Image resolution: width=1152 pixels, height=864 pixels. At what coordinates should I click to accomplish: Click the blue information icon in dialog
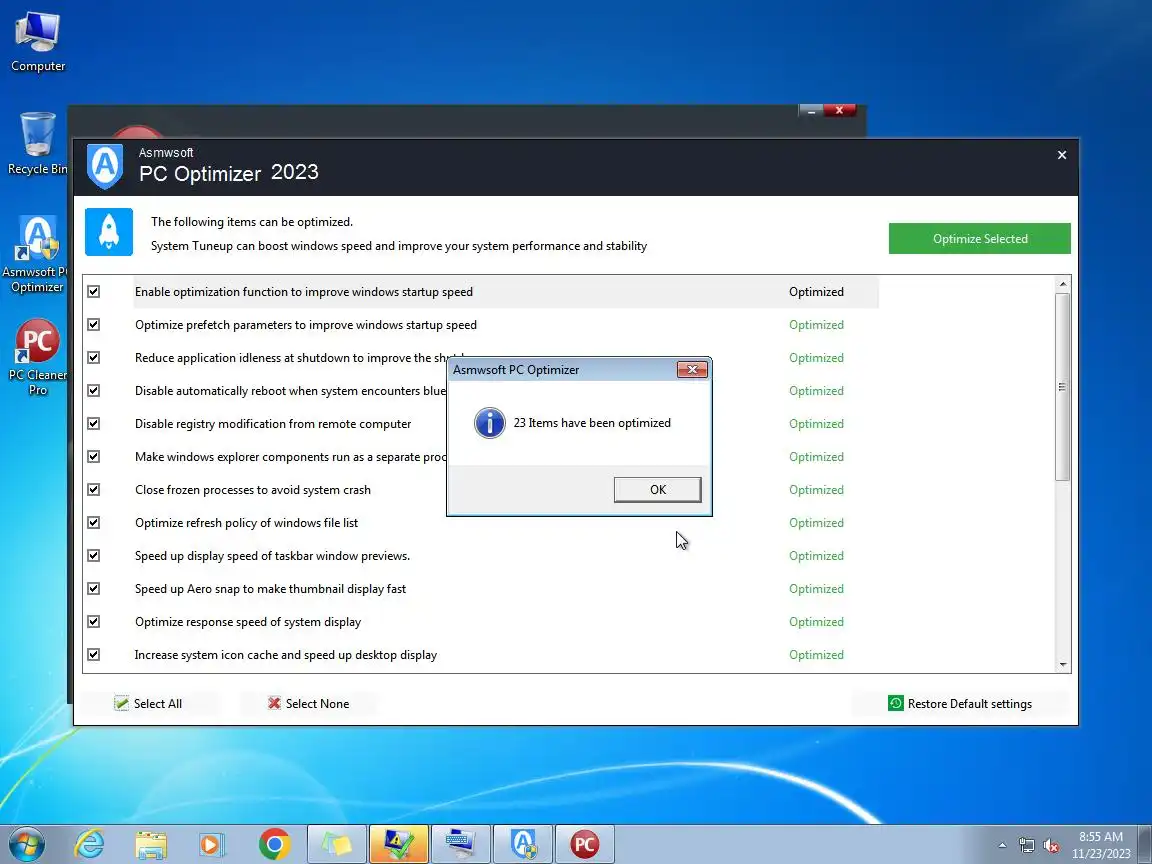(489, 423)
